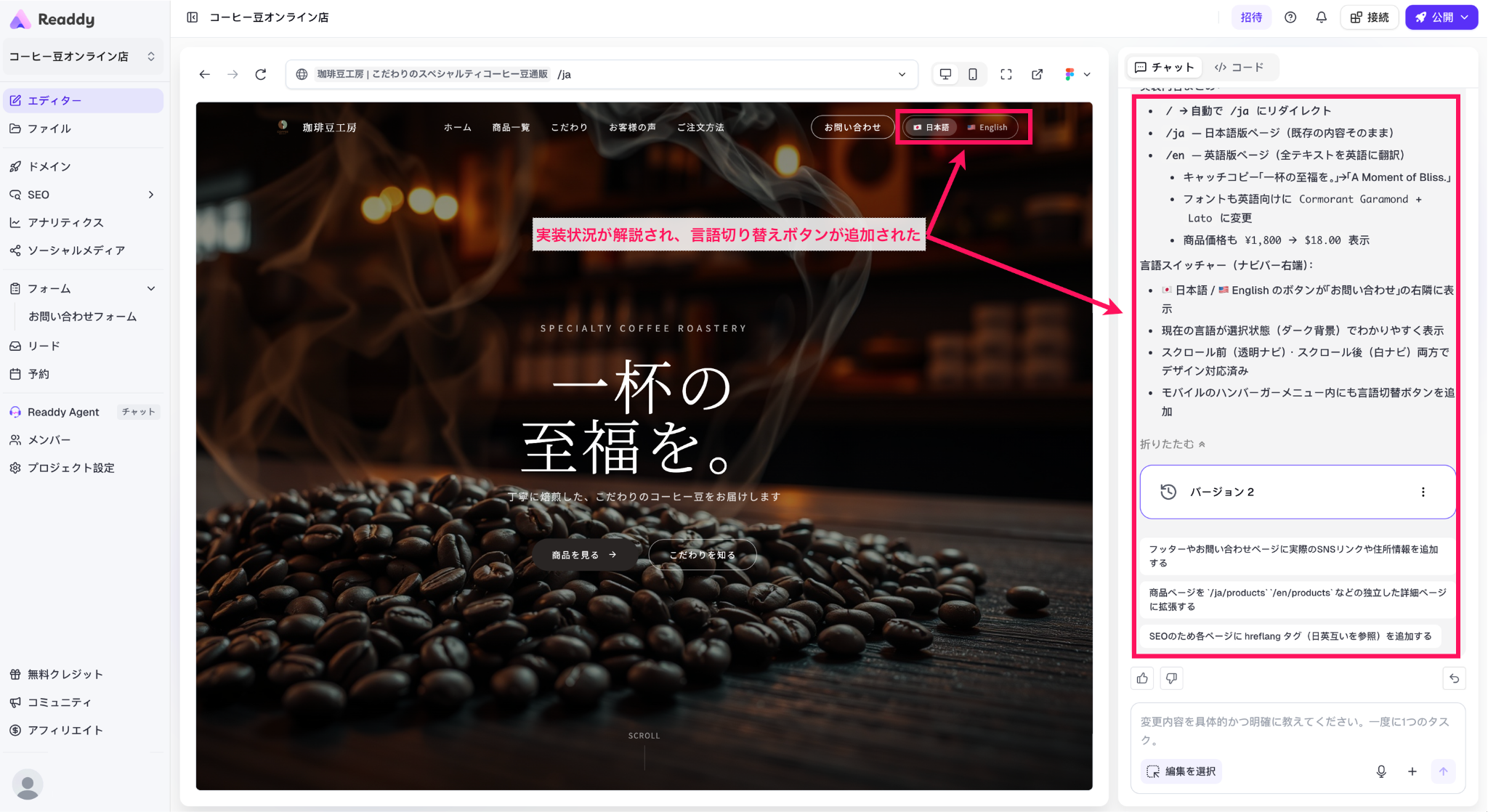Click 編集を選択 button
This screenshot has width=1488, height=812.
point(1181,771)
